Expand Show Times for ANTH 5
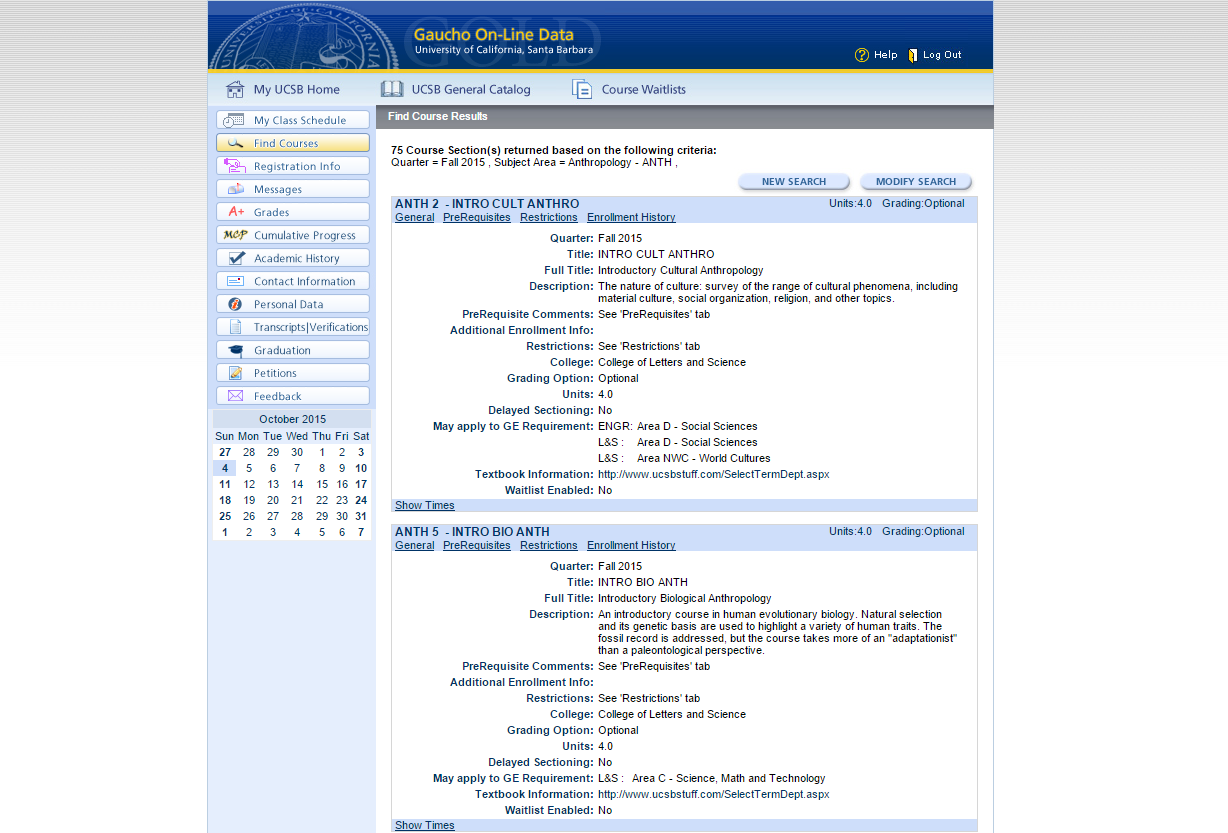Screen dimensions: 1228x833 pyautogui.click(x=424, y=825)
